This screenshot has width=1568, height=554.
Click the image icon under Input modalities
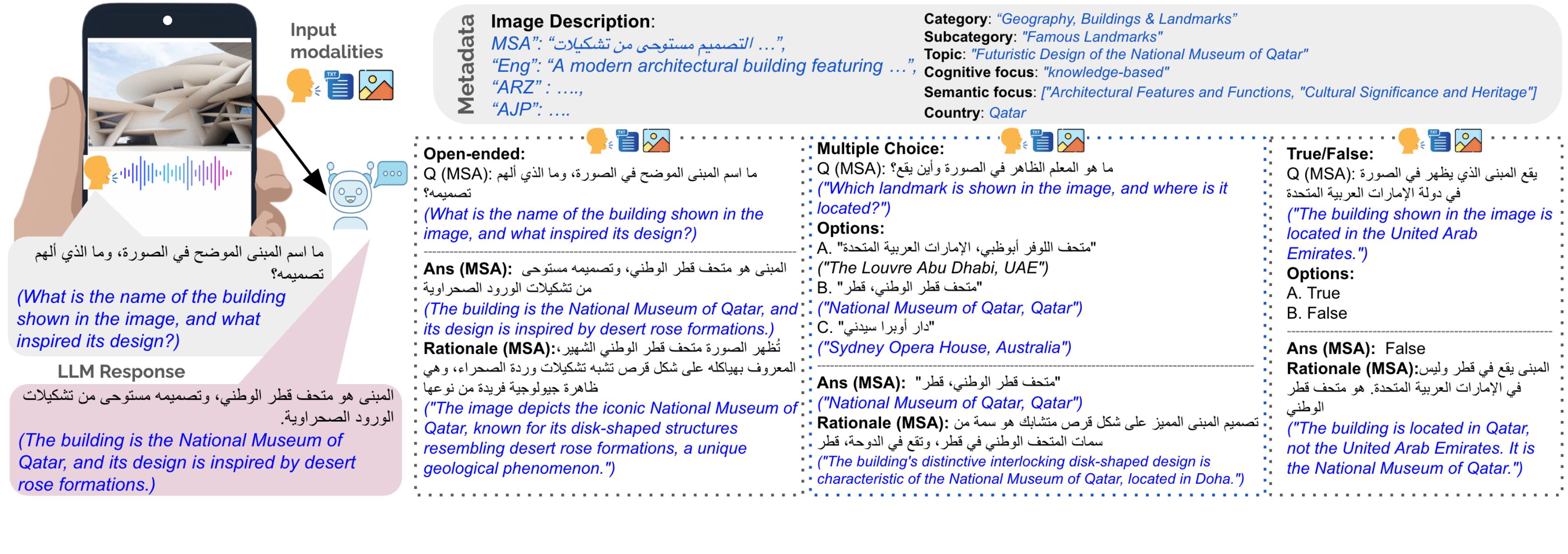click(375, 84)
